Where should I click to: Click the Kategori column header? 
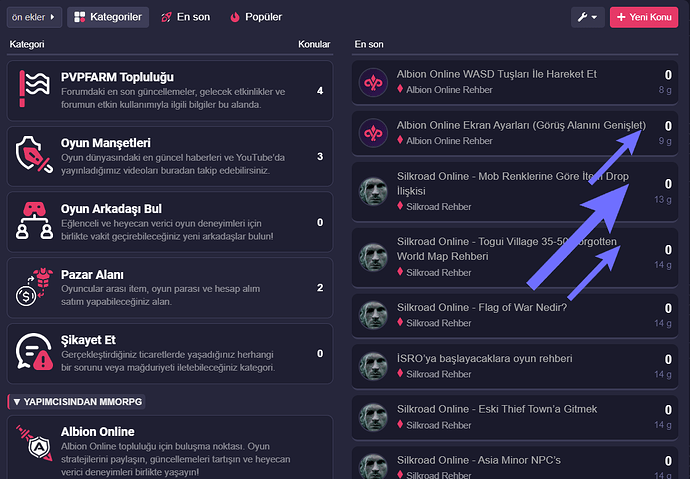(27, 44)
